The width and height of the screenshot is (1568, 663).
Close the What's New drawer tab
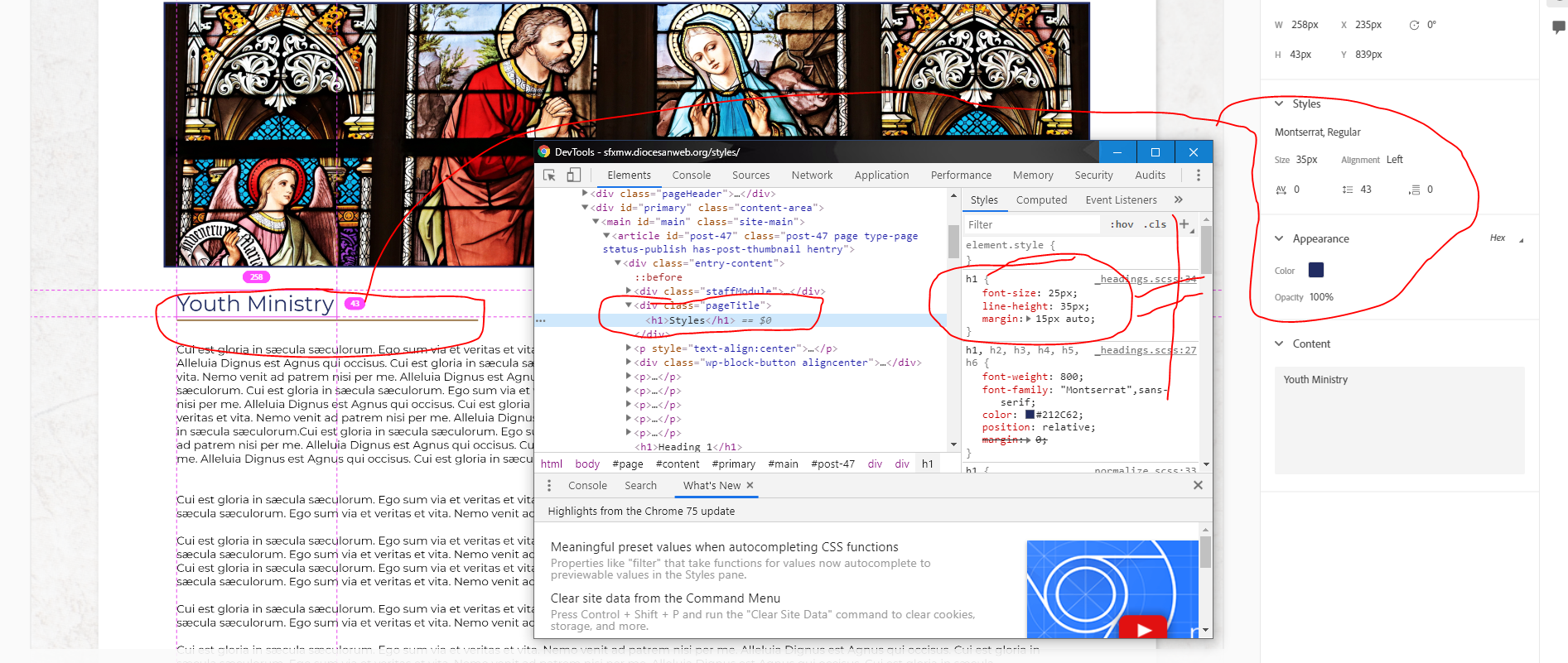750,486
